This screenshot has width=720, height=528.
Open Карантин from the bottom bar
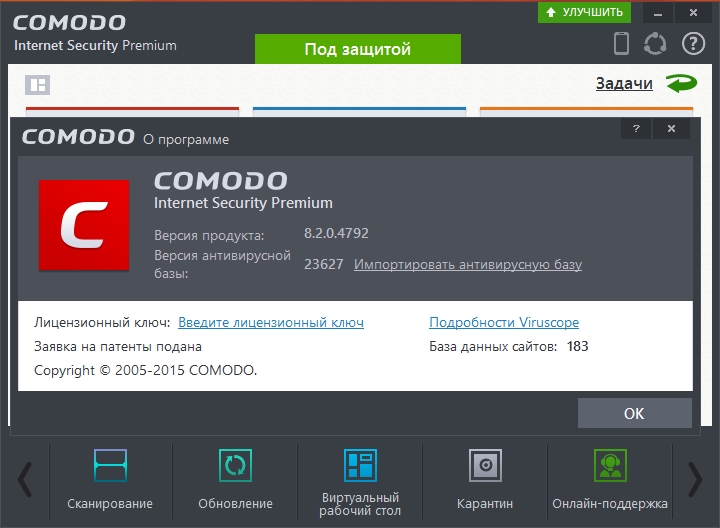pos(485,480)
